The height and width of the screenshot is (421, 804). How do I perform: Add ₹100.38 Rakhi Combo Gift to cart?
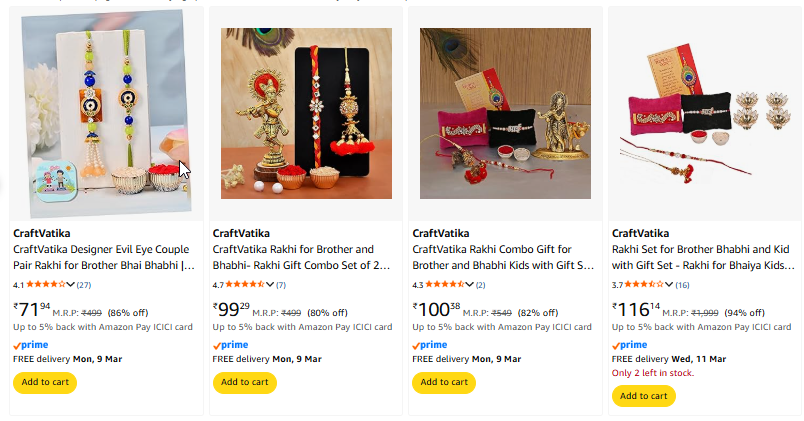pos(445,382)
